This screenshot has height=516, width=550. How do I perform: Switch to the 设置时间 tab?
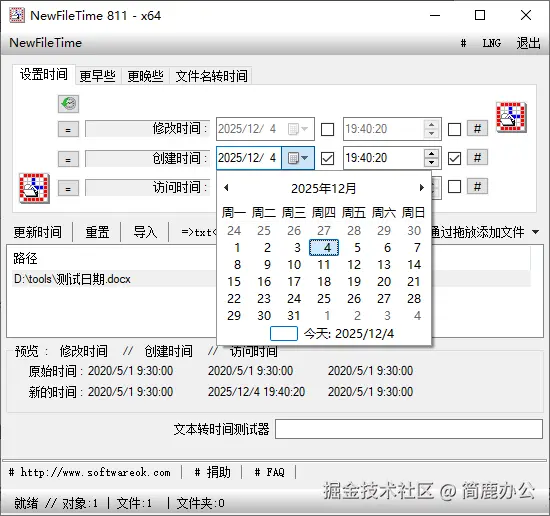pos(44,74)
